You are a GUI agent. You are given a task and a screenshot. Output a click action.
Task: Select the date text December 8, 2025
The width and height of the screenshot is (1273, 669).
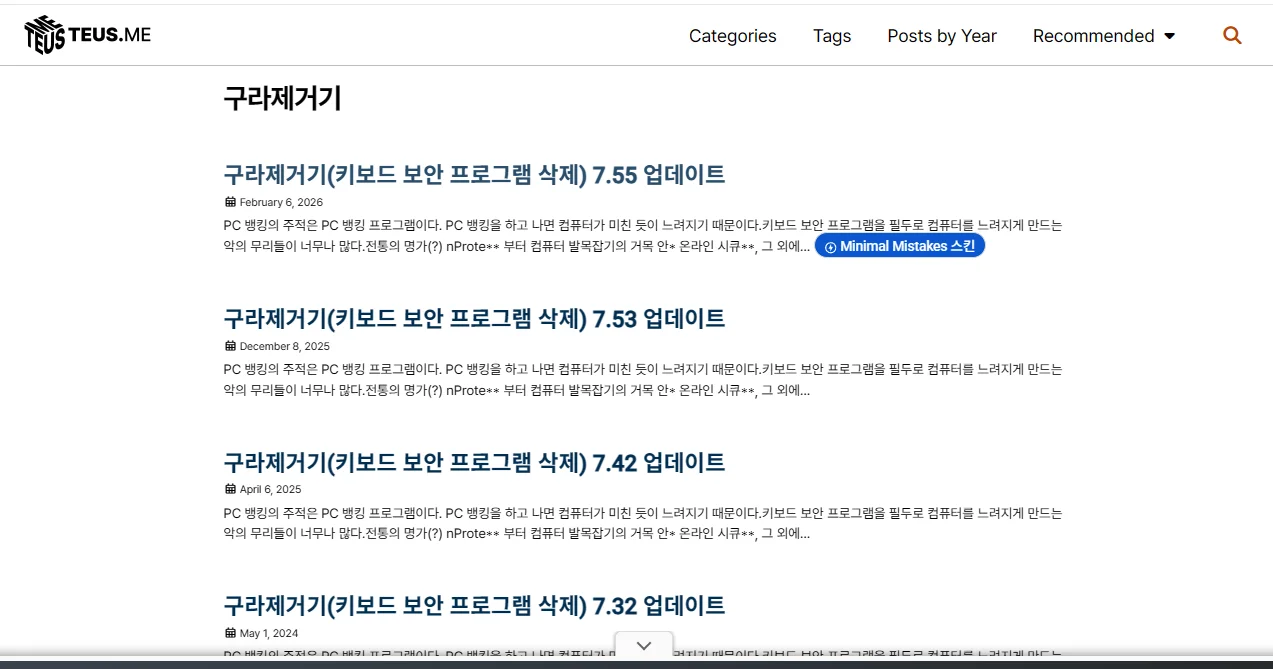tap(285, 346)
